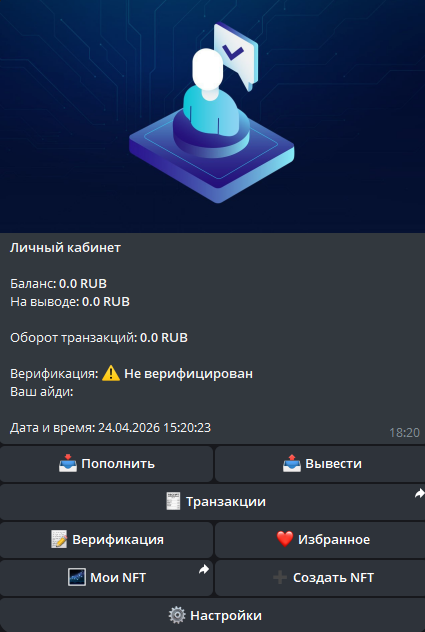
Task: Open the Верификация verification button
Action: [106, 540]
